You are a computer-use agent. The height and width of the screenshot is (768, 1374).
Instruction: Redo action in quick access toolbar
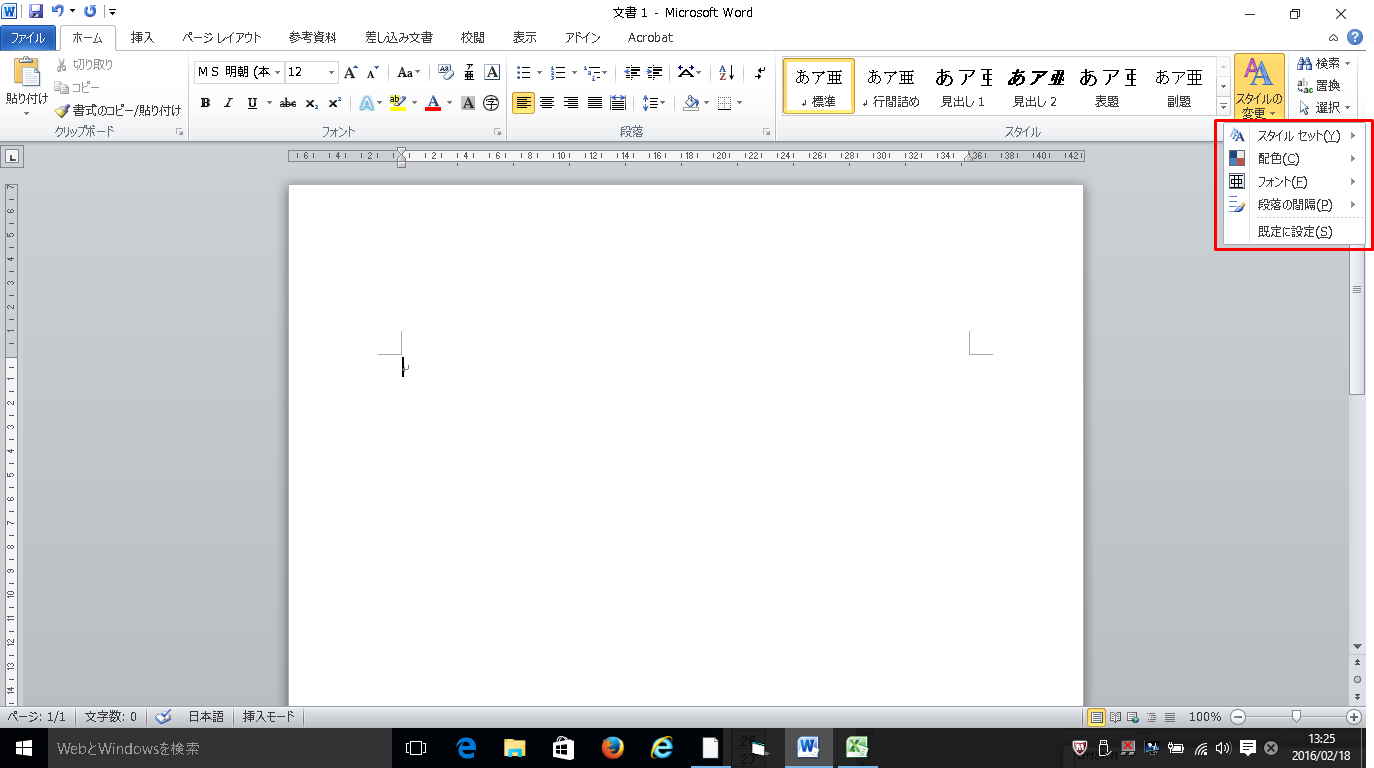pyautogui.click(x=90, y=12)
